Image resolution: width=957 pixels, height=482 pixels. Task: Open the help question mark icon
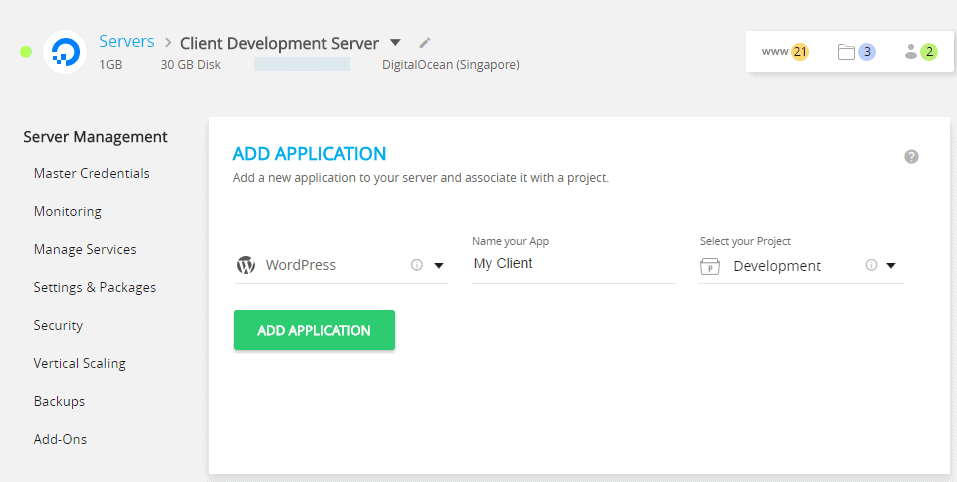(911, 157)
